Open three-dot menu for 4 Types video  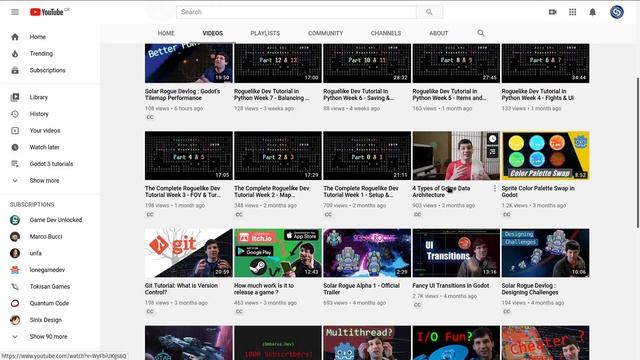495,189
